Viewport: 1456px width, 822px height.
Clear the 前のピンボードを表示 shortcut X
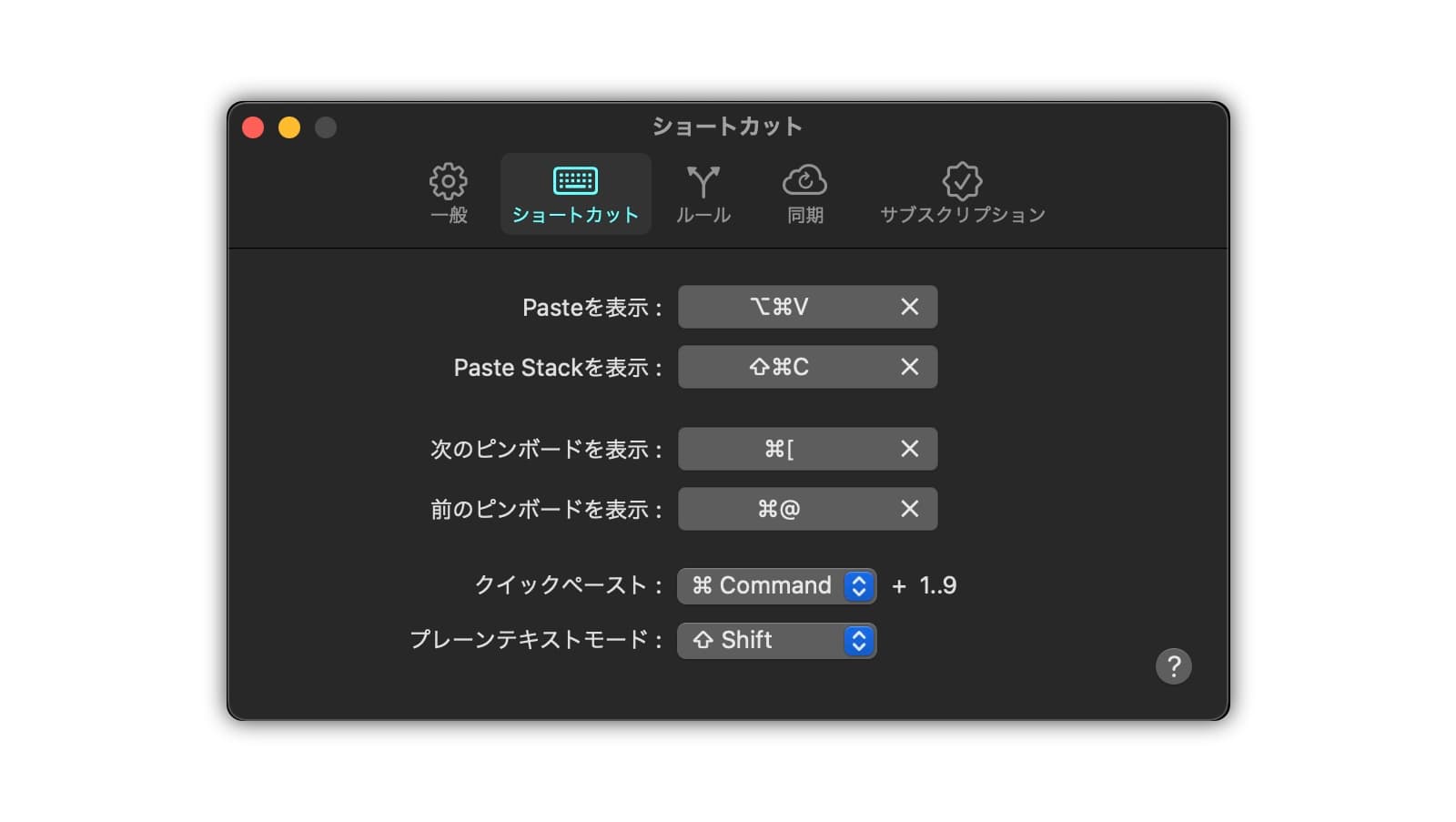909,509
